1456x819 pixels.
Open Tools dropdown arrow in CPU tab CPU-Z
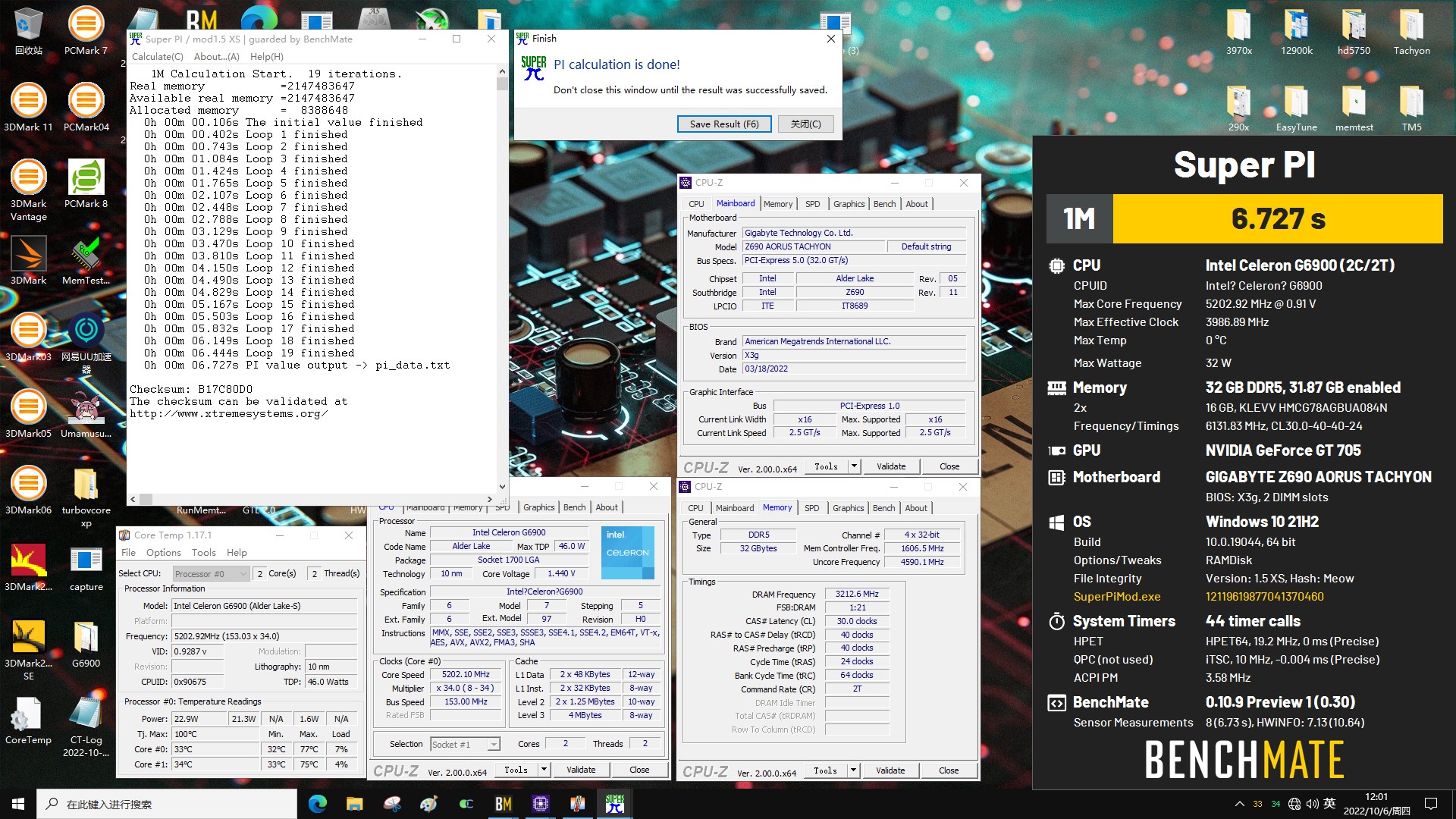[544, 770]
